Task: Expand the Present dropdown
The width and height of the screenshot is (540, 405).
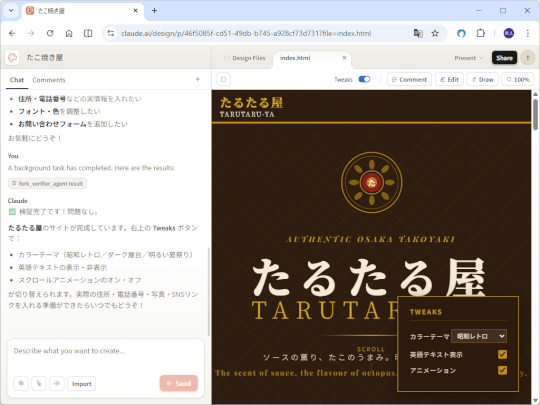Action: [x=468, y=58]
